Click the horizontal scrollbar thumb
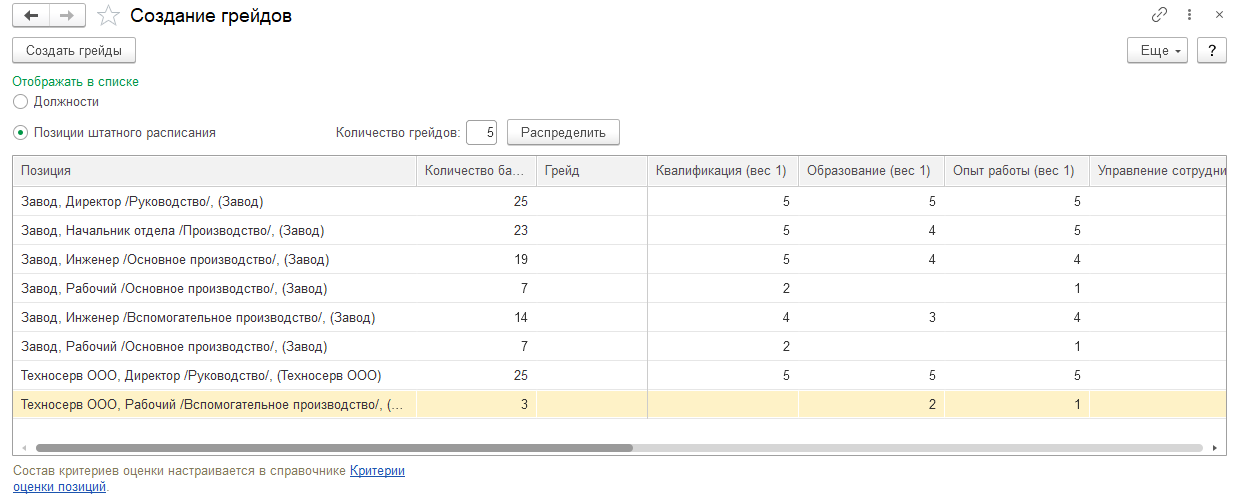The width and height of the screenshot is (1240, 500). pyautogui.click(x=334, y=448)
